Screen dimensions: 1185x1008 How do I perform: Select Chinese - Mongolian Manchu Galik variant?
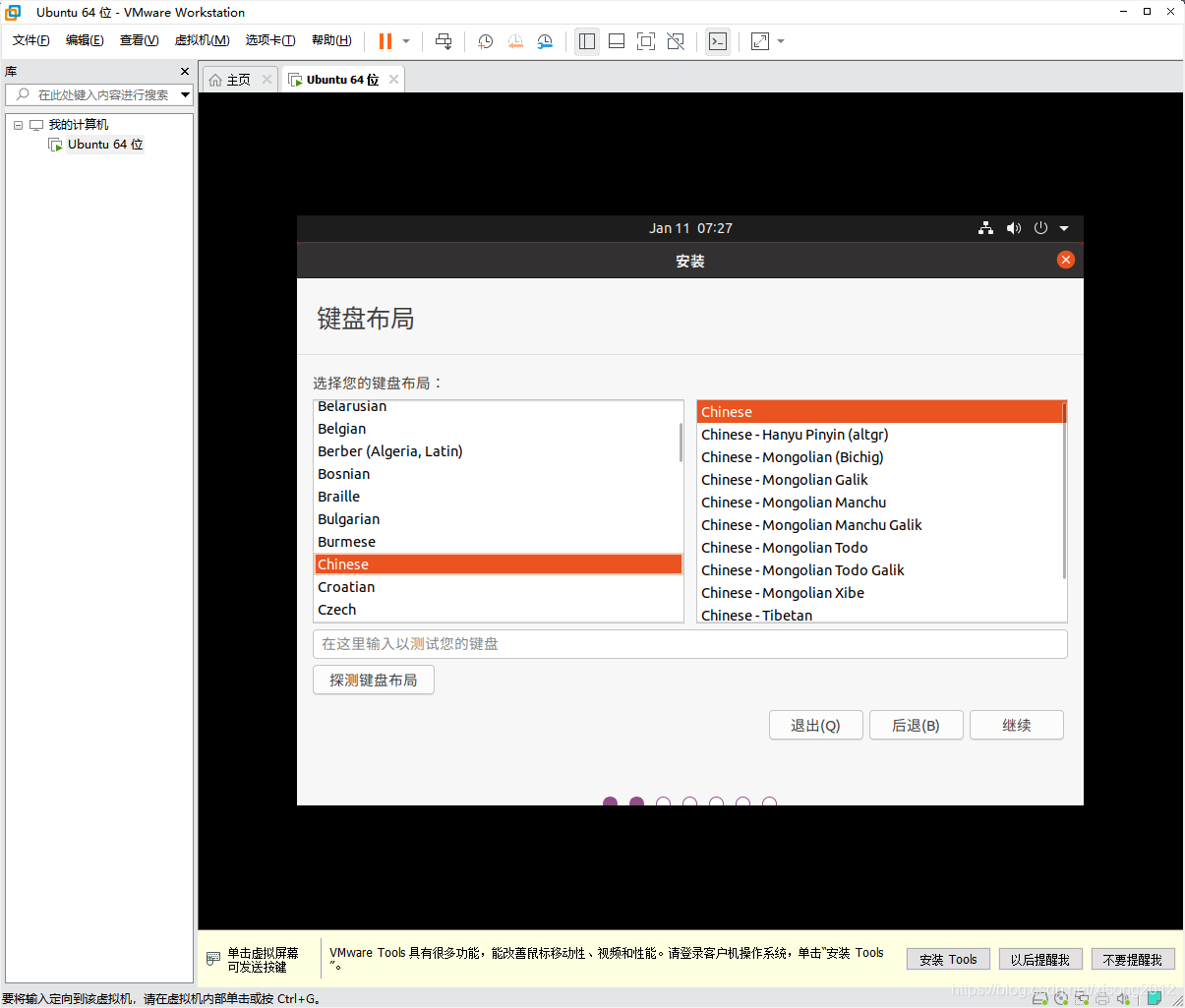(880, 525)
